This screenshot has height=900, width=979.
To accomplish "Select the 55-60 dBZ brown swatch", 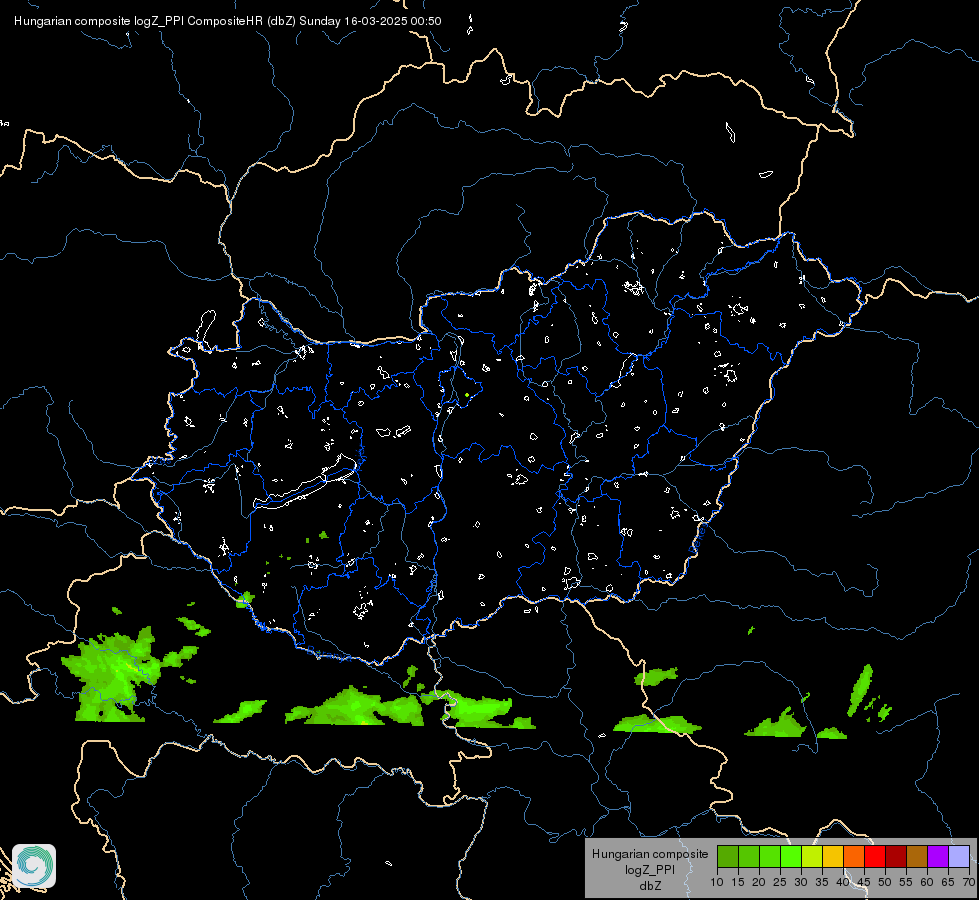I will (x=917, y=856).
